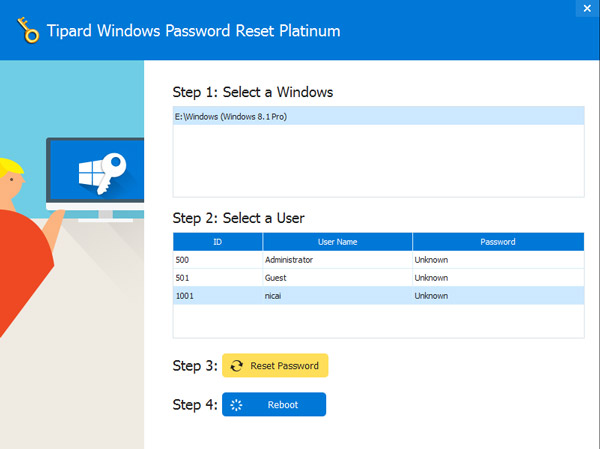Click the golden key logo icon
This screenshot has width=600, height=449.
[x=28, y=30]
